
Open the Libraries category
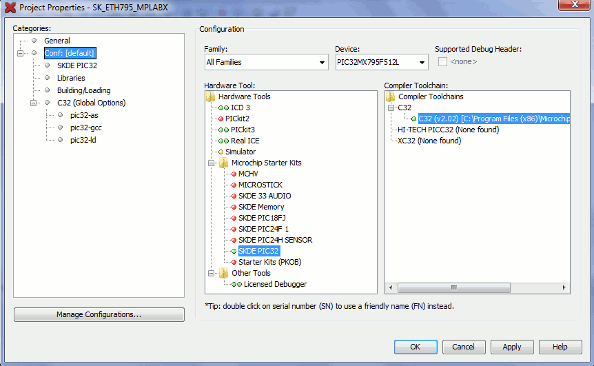coord(71,78)
